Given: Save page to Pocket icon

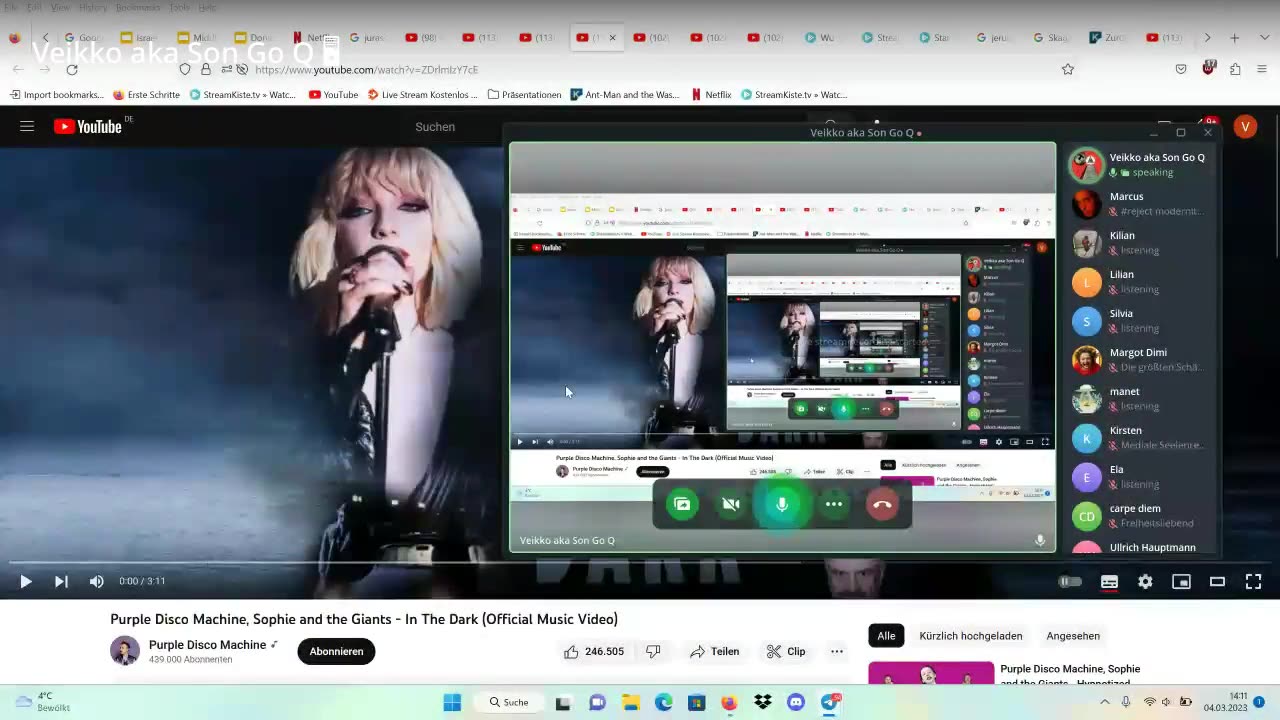Looking at the screenshot, I should click(1181, 69).
